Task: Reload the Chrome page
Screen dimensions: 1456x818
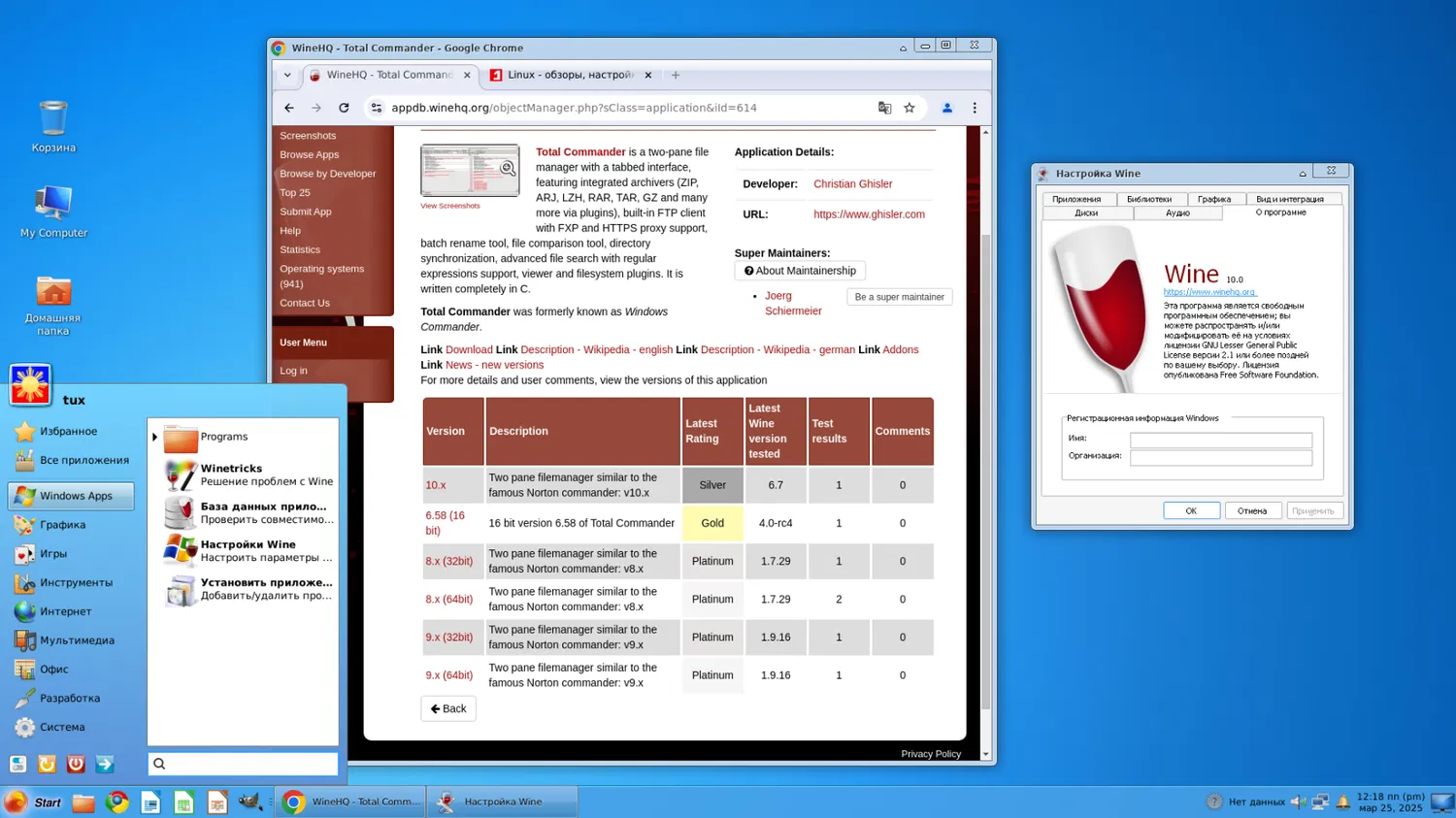Action: tap(344, 108)
